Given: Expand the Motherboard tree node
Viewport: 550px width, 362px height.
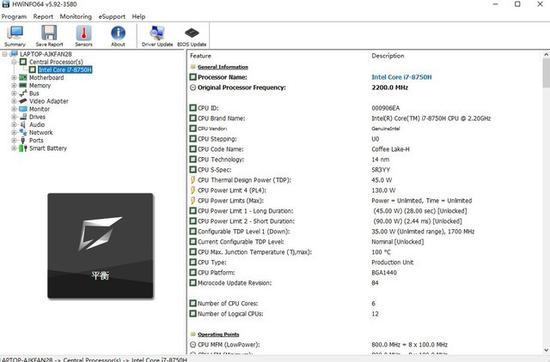Looking at the screenshot, I should 14,78.
